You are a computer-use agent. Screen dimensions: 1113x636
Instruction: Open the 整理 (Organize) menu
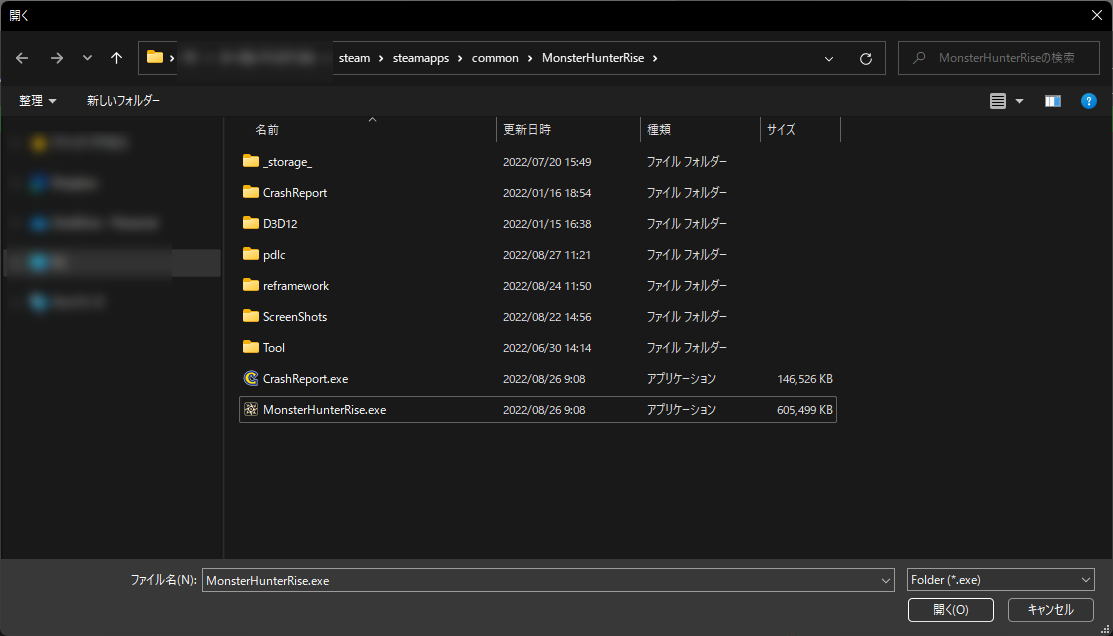(38, 101)
